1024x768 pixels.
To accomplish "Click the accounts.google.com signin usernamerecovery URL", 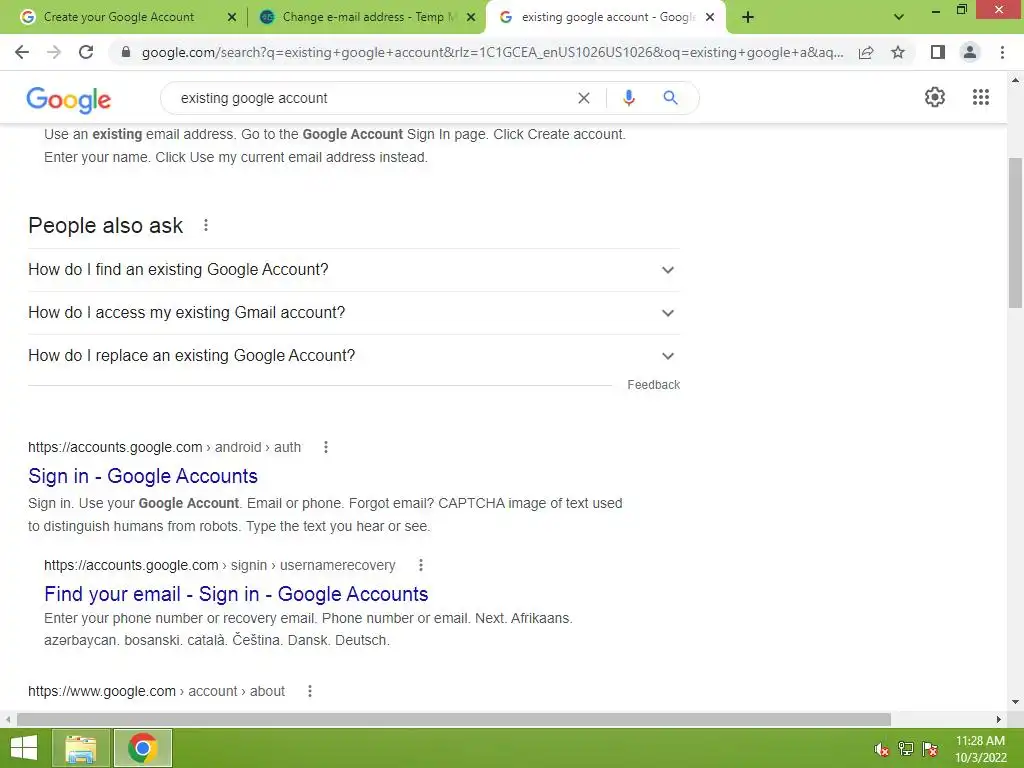I will pos(219,565).
